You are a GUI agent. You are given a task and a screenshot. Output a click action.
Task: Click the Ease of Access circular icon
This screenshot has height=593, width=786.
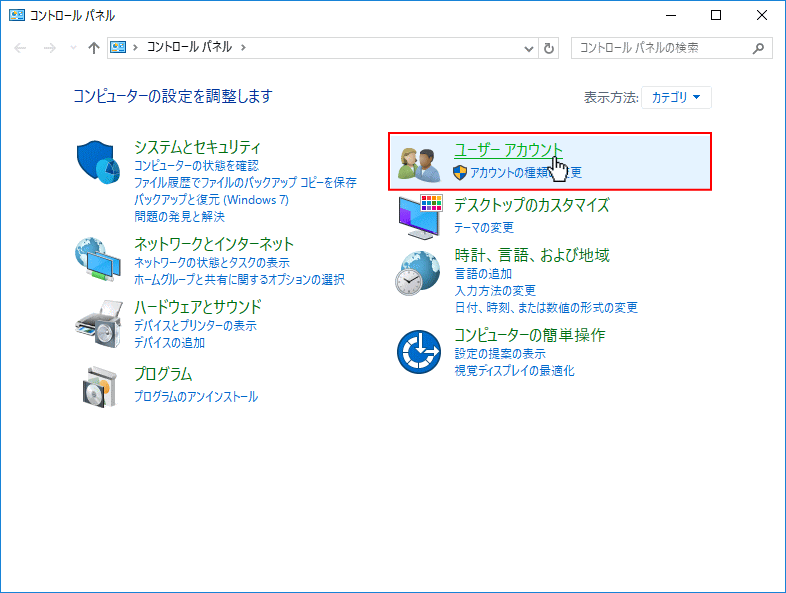click(x=419, y=352)
